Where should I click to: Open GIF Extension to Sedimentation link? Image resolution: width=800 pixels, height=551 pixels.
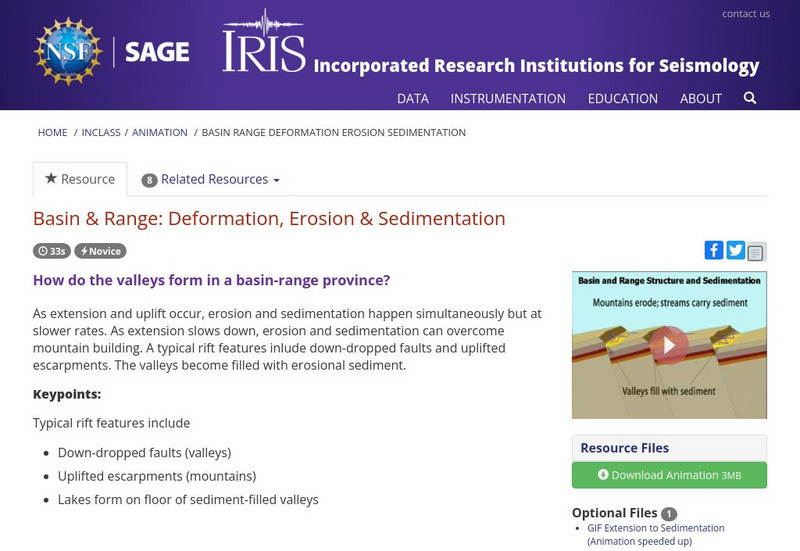point(656,534)
